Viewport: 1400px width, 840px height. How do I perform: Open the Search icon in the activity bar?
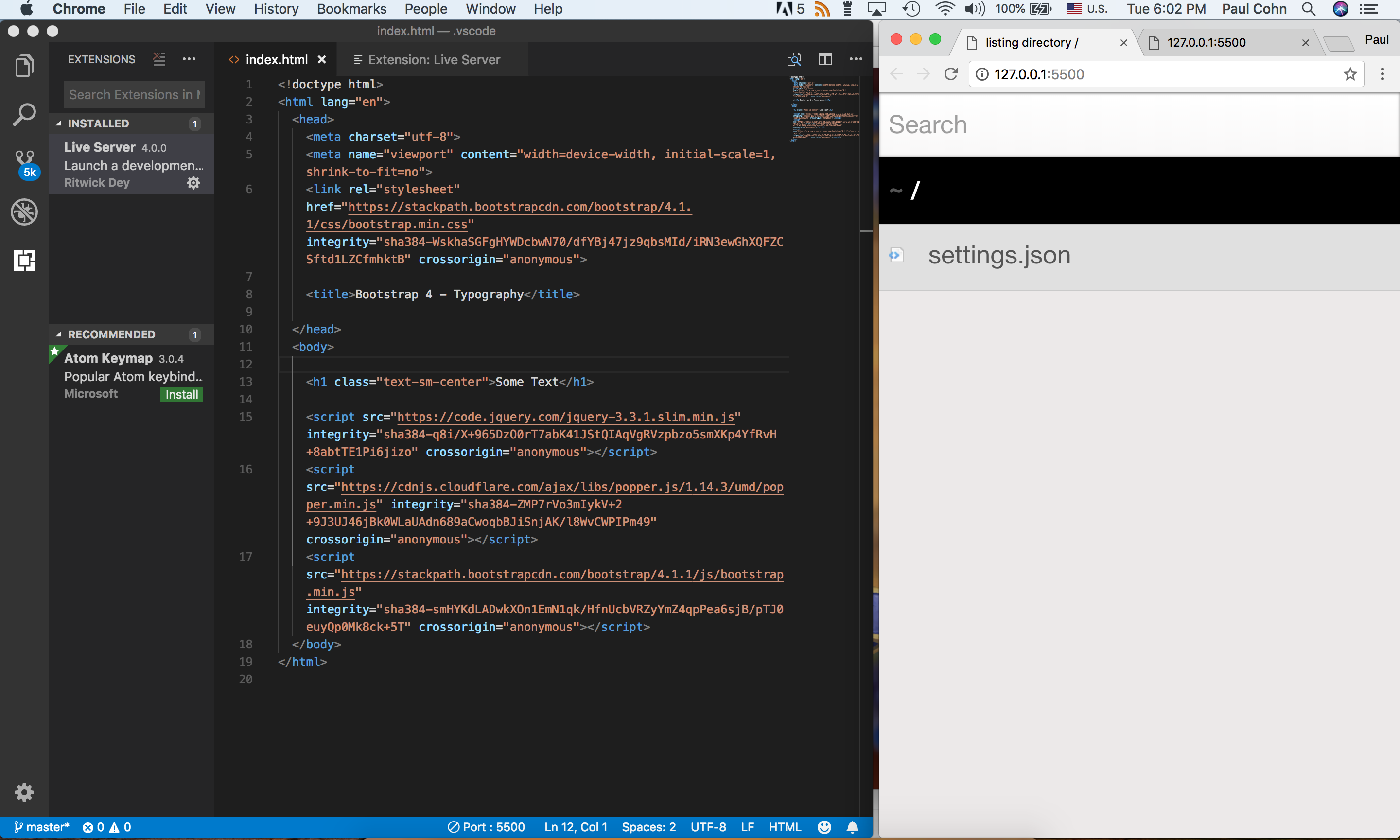(x=25, y=113)
